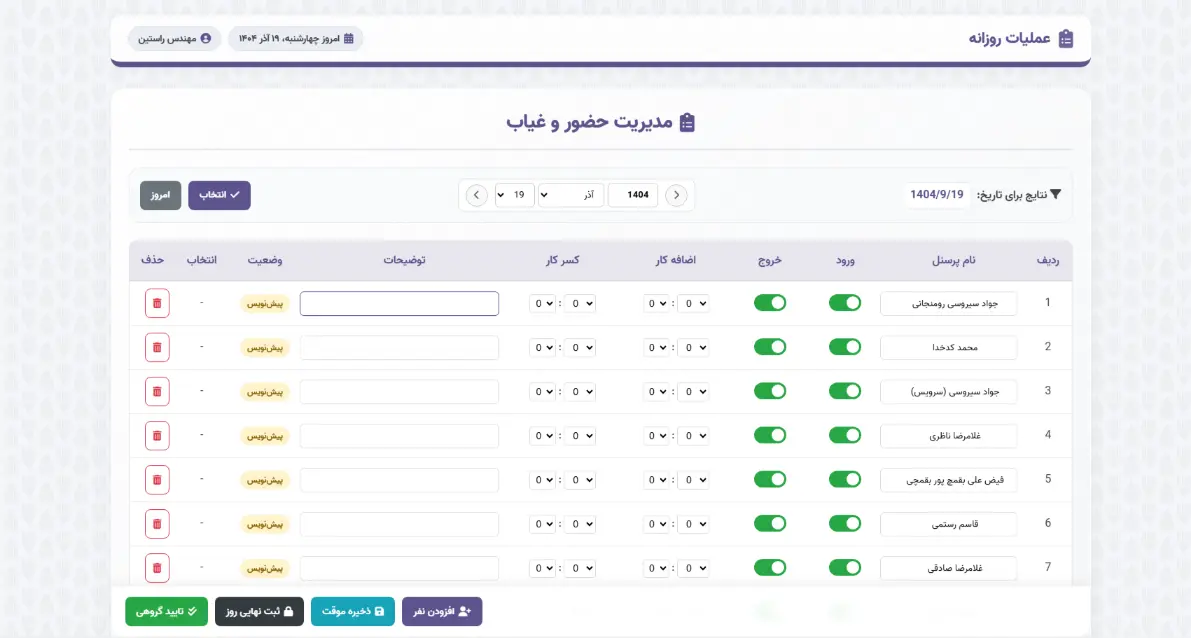Remove غلامرضا ناظری using the trash icon
1191x638 pixels.
click(157, 435)
